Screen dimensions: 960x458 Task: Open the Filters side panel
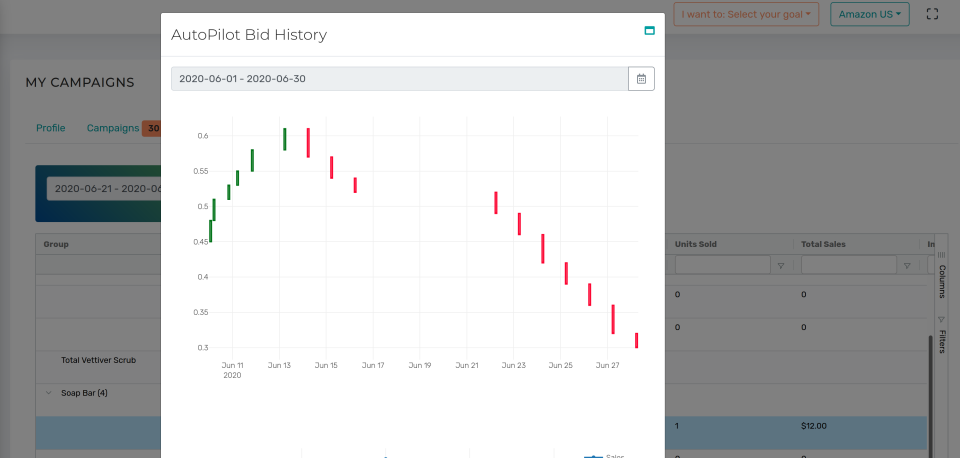point(942,334)
